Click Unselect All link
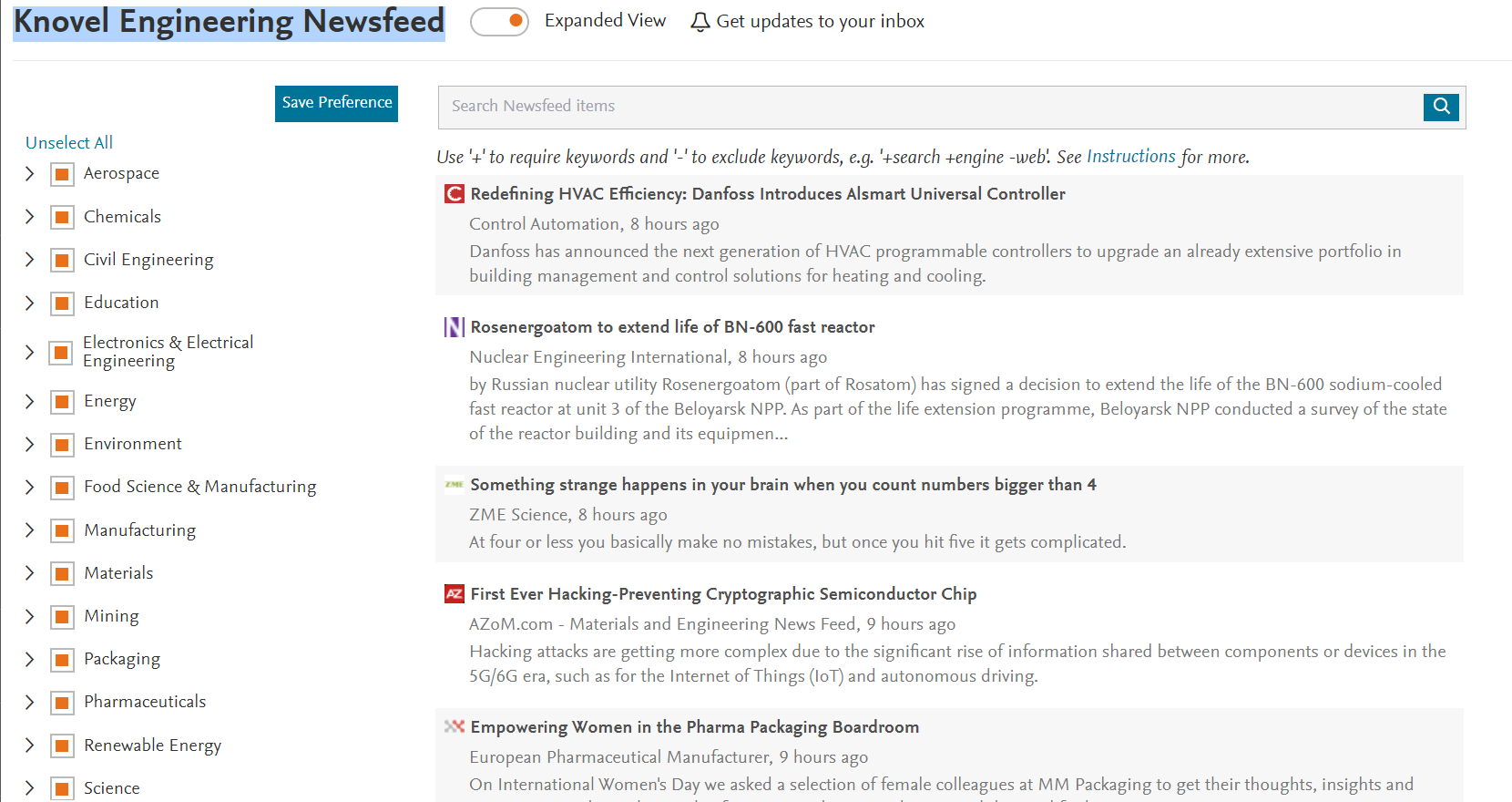Image resolution: width=1512 pixels, height=802 pixels. click(69, 143)
